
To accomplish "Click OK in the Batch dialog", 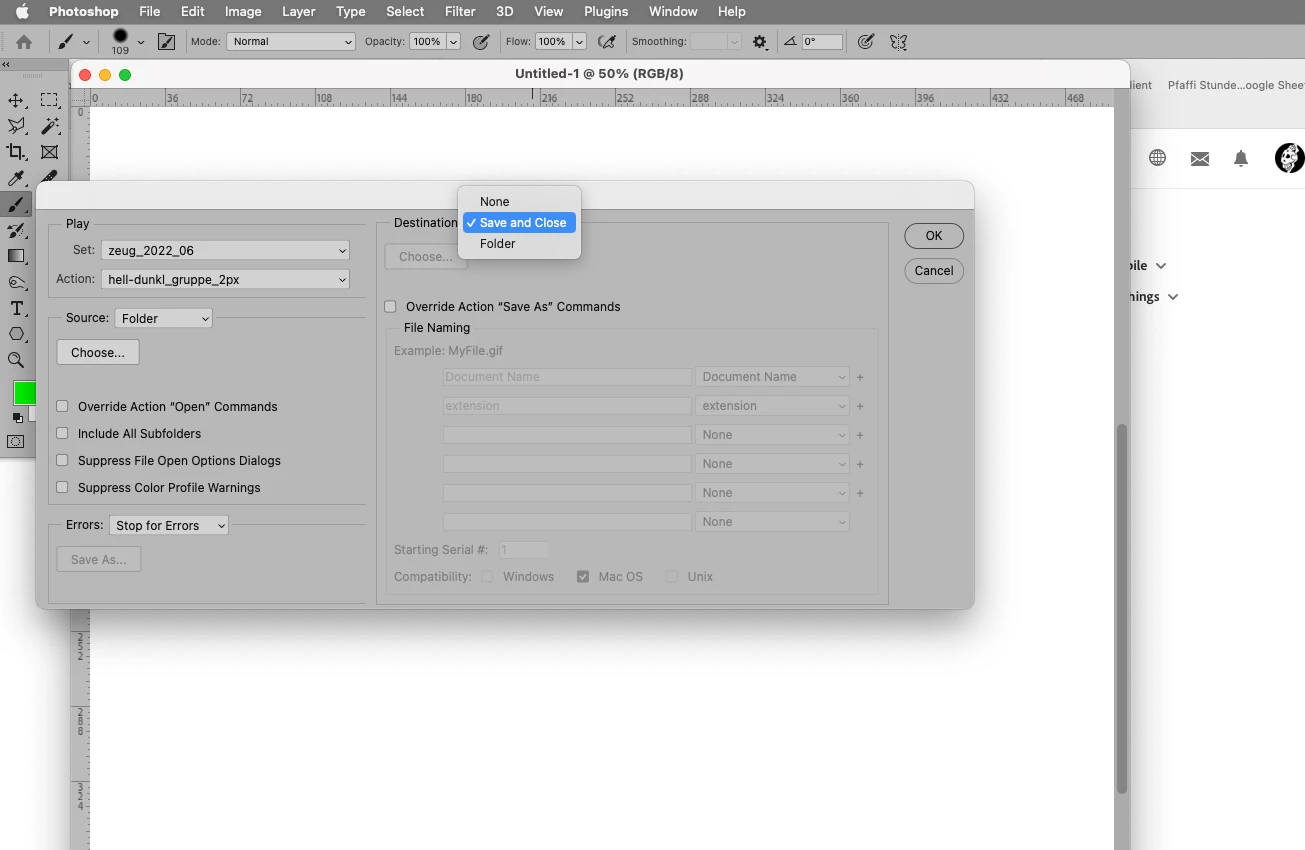I will click(x=934, y=236).
